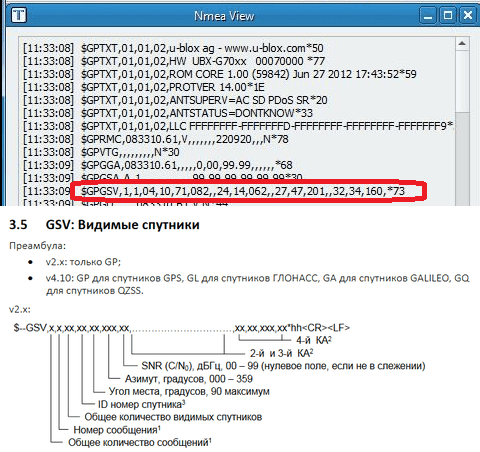Image resolution: width=480 pixels, height=452 pixels.
Task: Select the highlighted $GPGSV log line
Action: point(214,191)
